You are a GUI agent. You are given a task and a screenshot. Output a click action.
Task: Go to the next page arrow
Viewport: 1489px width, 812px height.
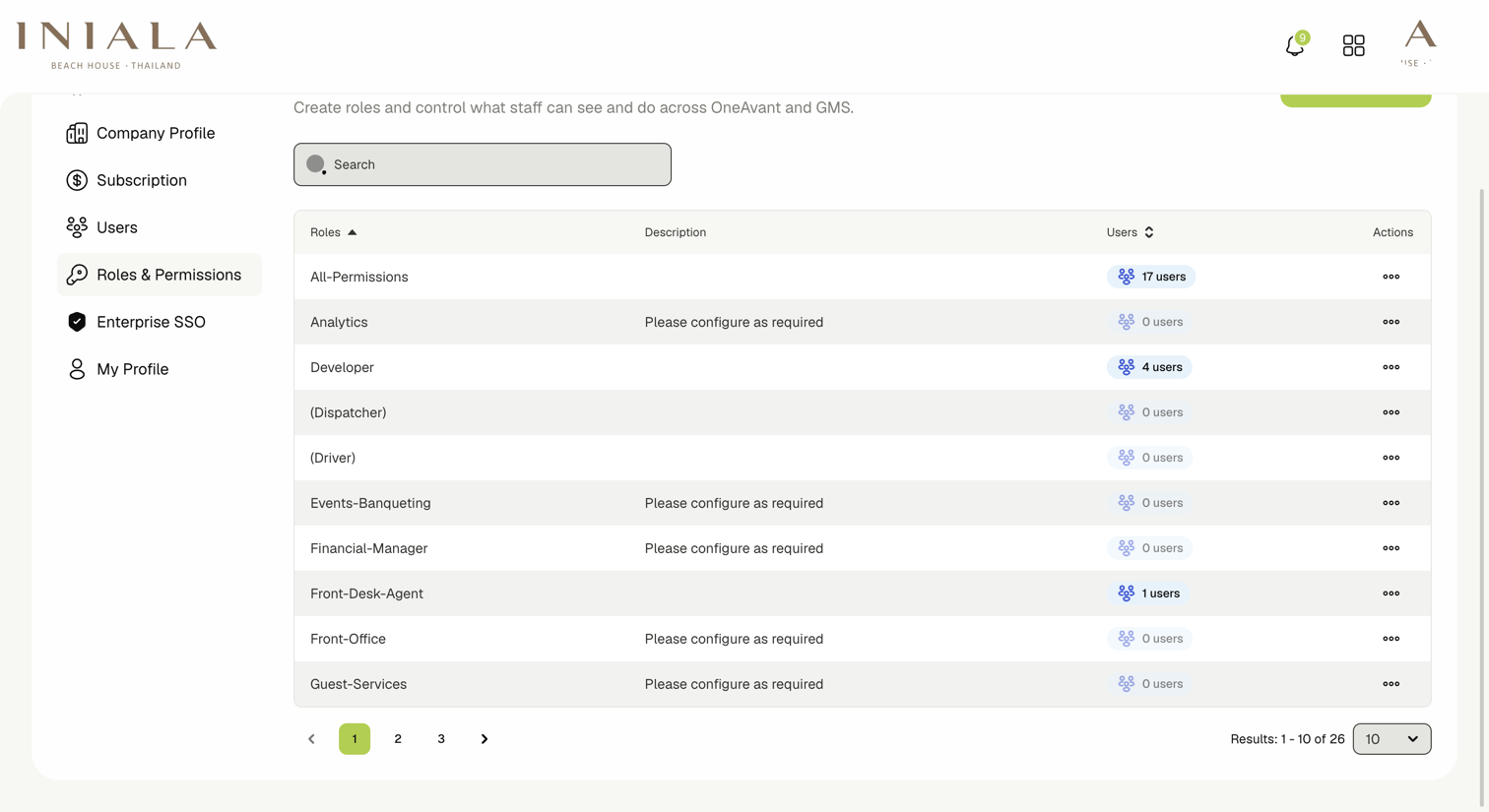click(485, 739)
